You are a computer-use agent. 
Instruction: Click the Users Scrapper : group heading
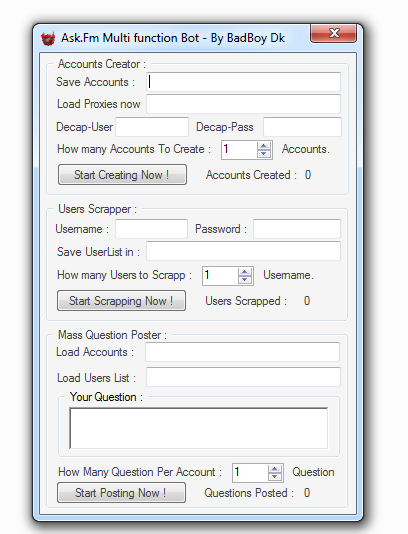(97, 209)
